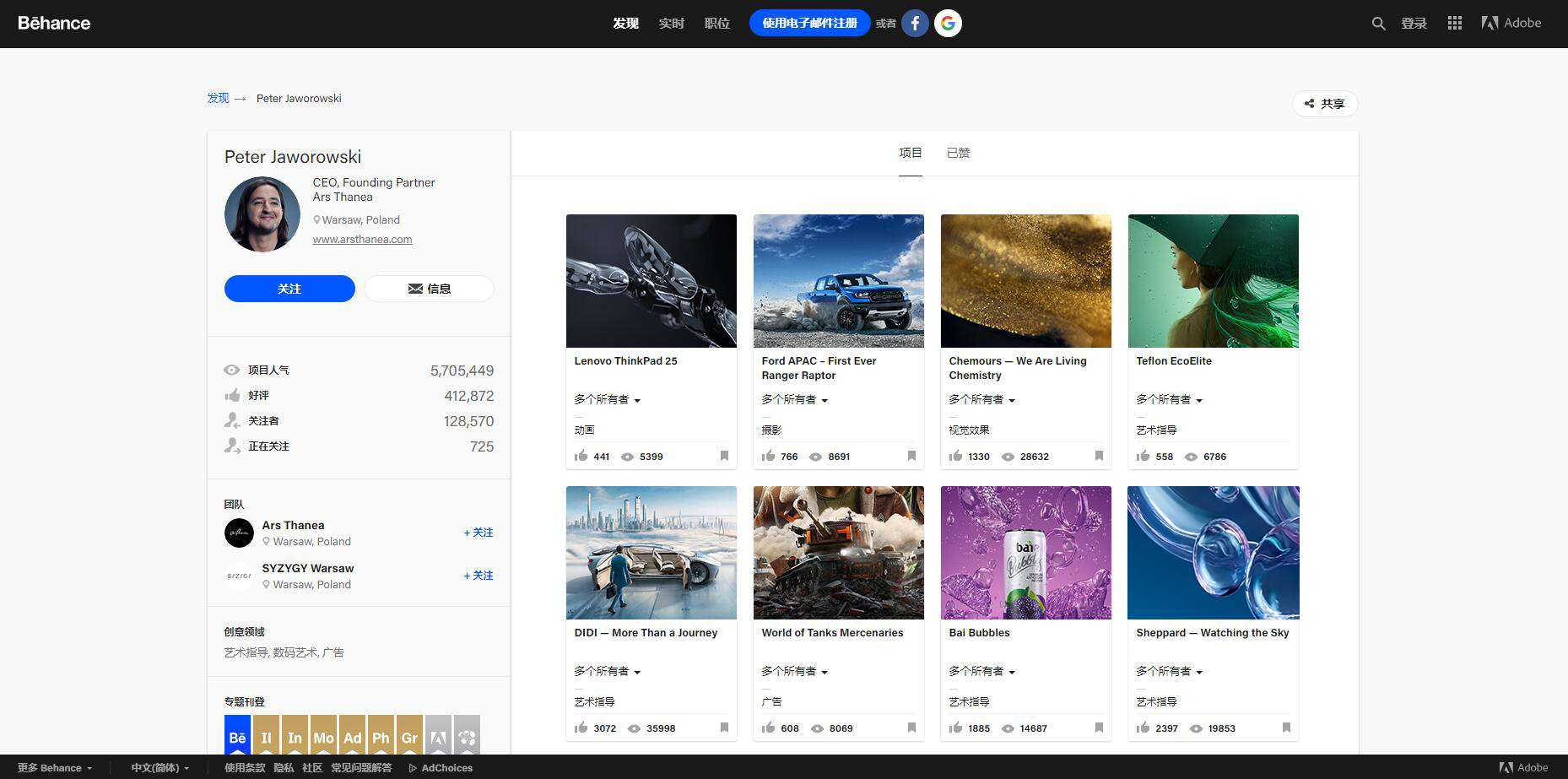This screenshot has width=1568, height=779.
Task: Open the 职位 header tab
Action: 717,24
